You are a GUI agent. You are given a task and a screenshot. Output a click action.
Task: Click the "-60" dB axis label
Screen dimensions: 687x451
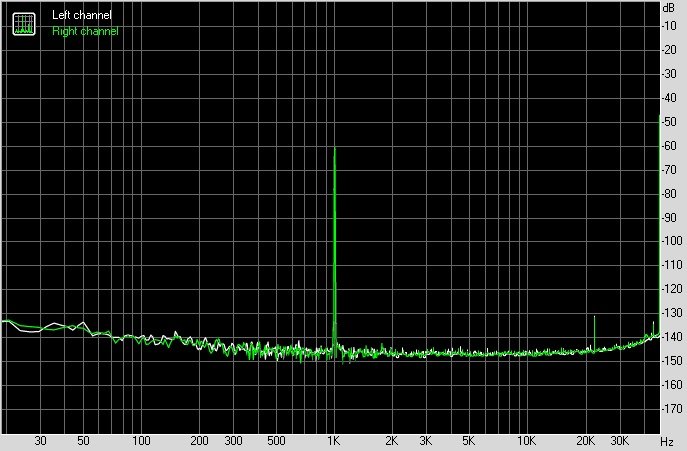pyautogui.click(x=669, y=146)
